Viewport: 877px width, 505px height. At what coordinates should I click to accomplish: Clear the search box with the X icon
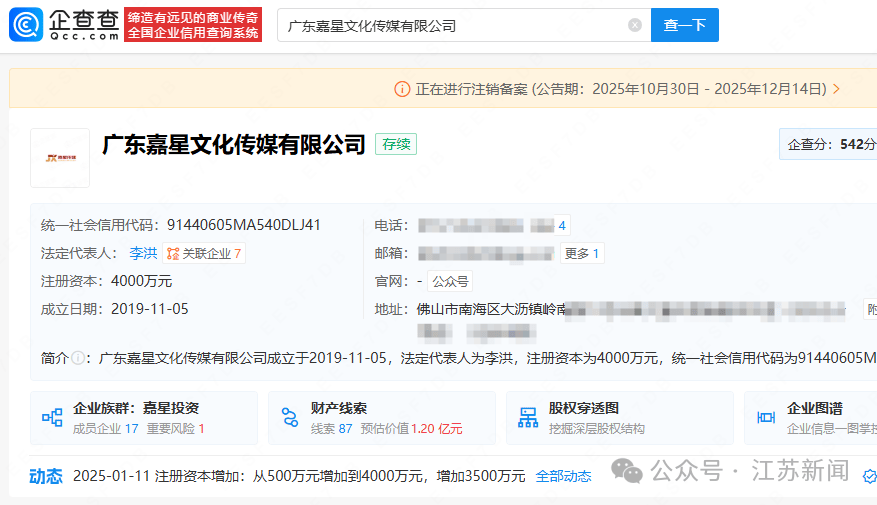pos(634,25)
